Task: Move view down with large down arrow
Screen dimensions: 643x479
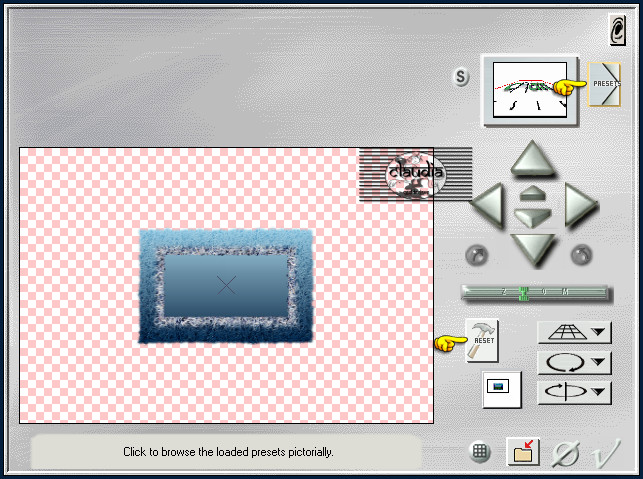Action: click(533, 251)
